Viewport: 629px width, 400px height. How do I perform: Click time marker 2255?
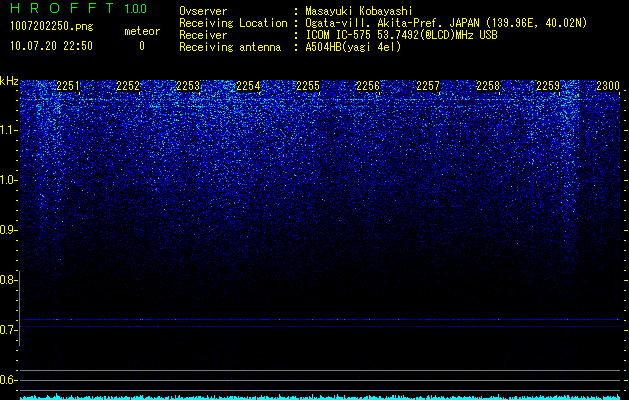(308, 86)
